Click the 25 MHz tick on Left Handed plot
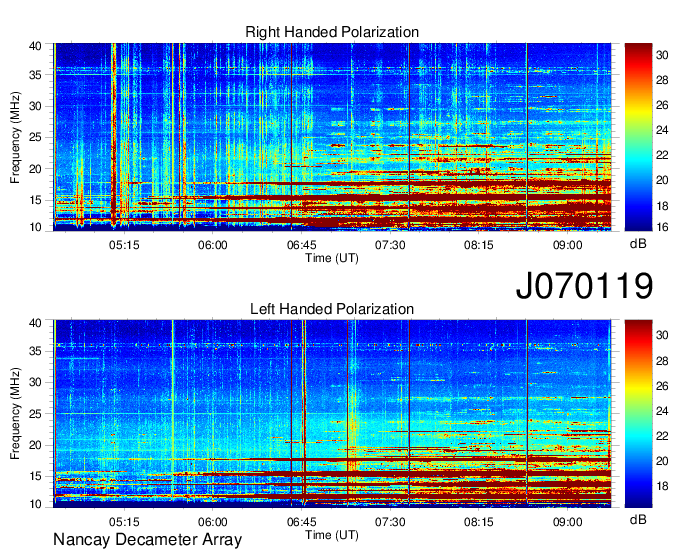Viewport: 680px width, 552px height. click(x=35, y=414)
